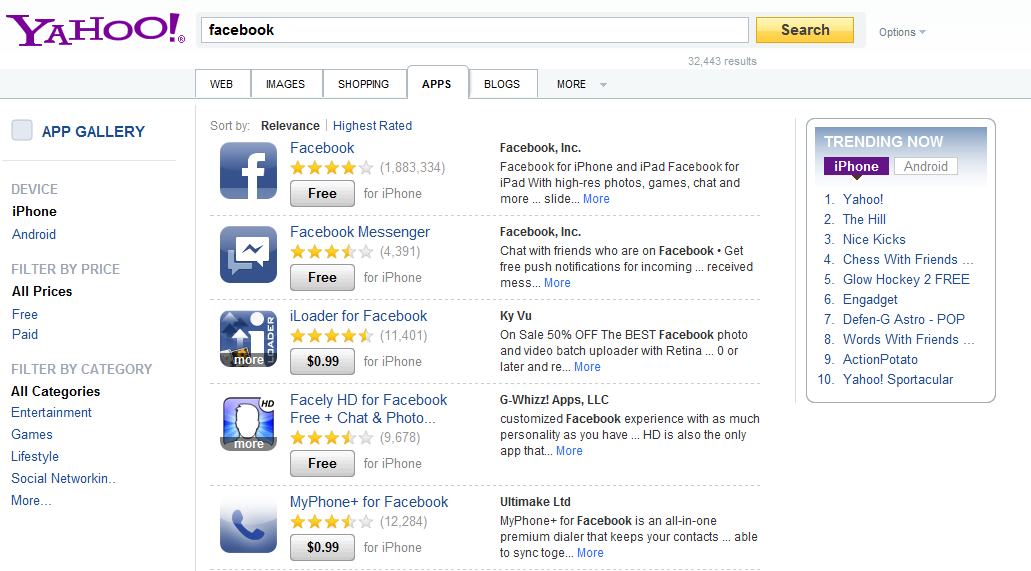1031x571 pixels.
Task: Open the iLoader for Facebook app icon
Action: pyautogui.click(x=249, y=339)
